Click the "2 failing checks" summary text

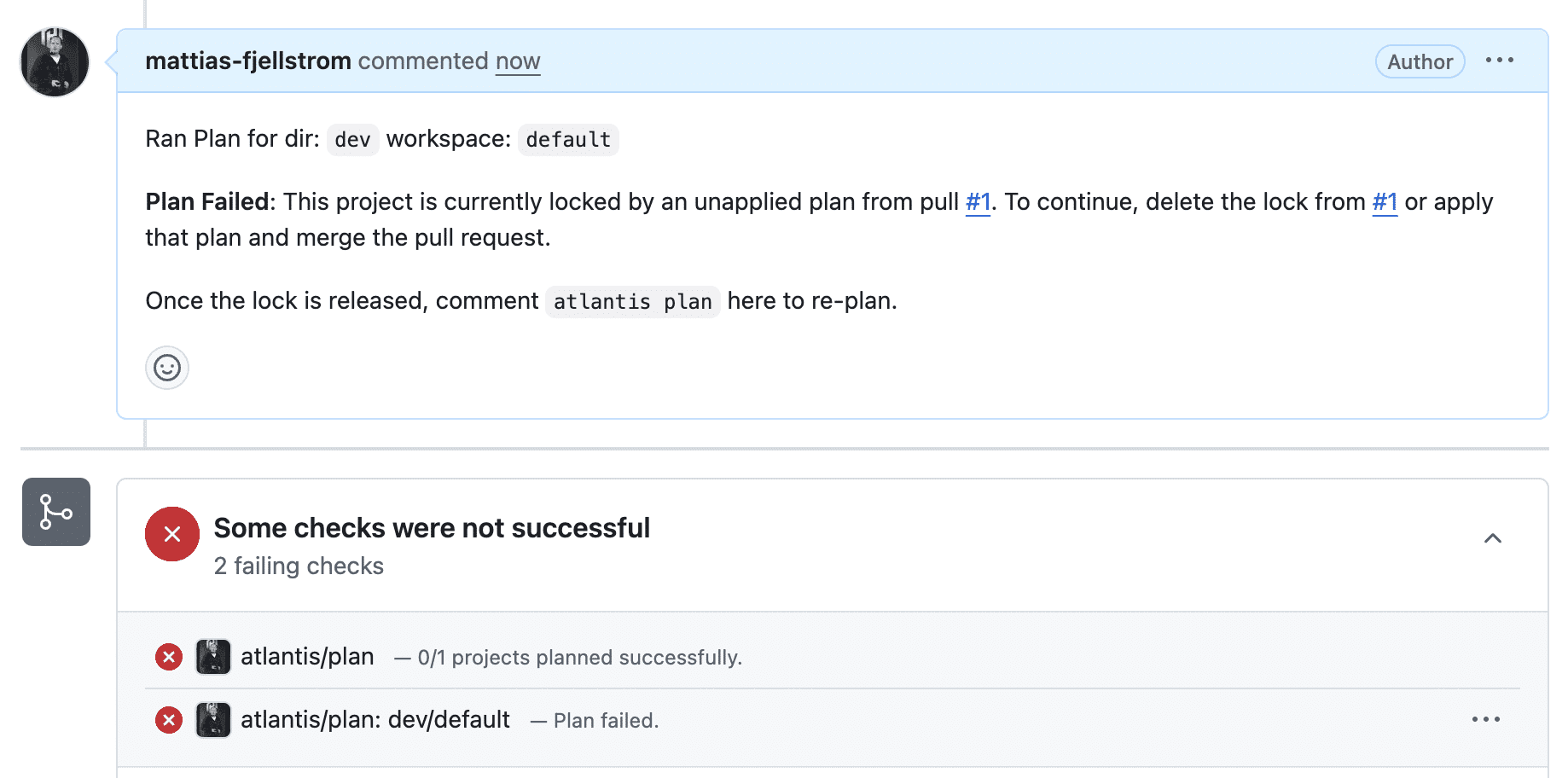point(299,566)
